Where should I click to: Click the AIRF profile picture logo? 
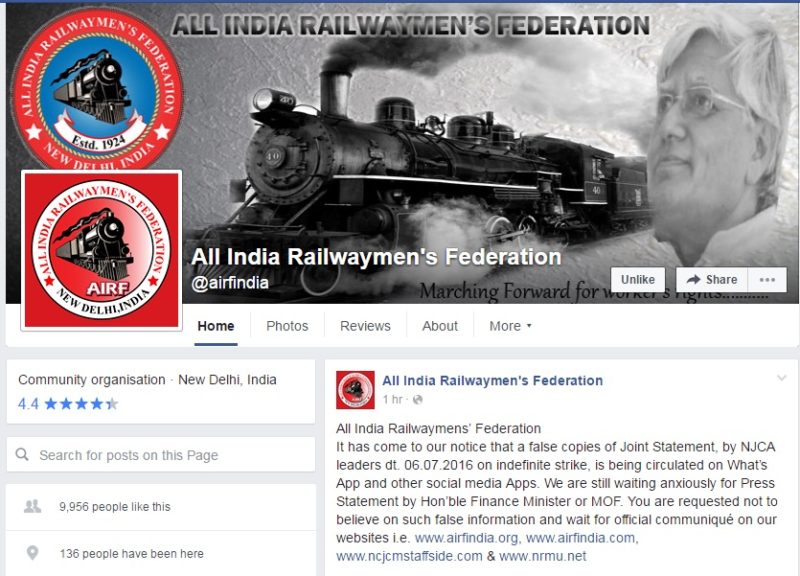click(102, 250)
